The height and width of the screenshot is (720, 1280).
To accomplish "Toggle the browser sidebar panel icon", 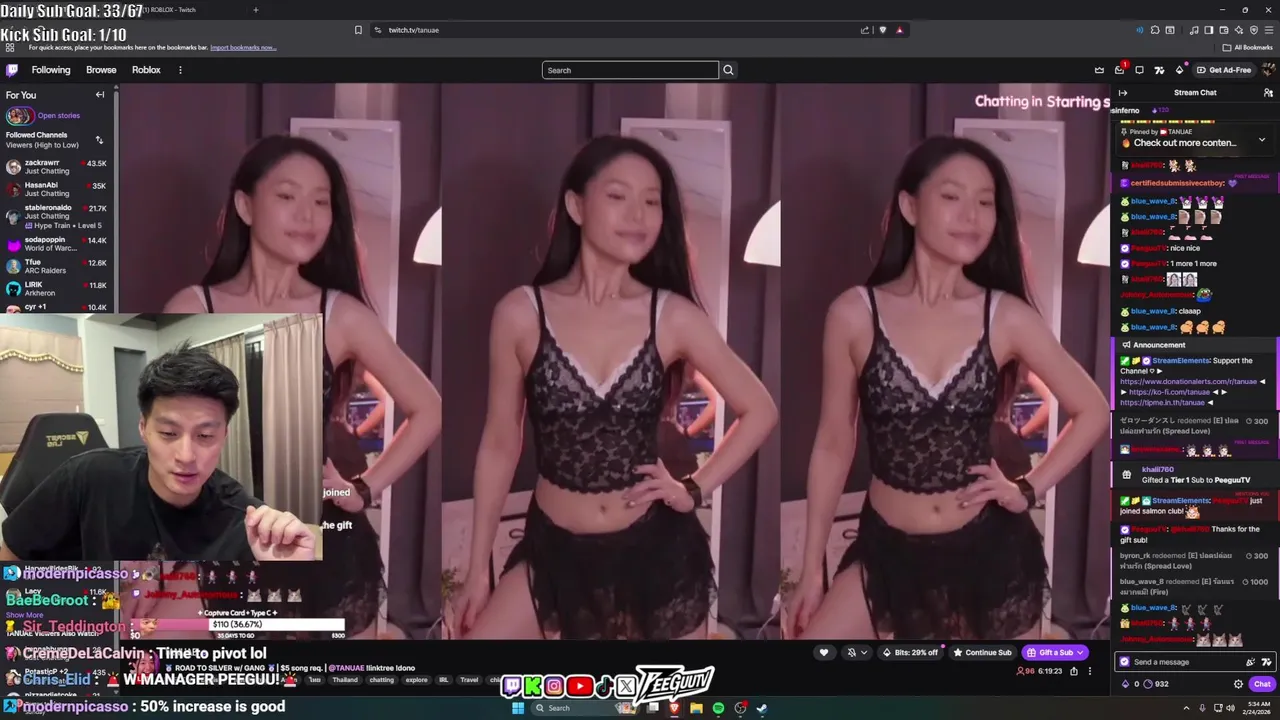I will (1208, 30).
